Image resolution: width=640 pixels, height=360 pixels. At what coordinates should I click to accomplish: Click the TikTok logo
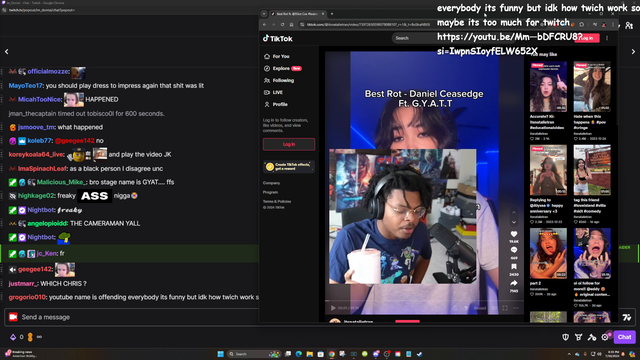coord(278,38)
